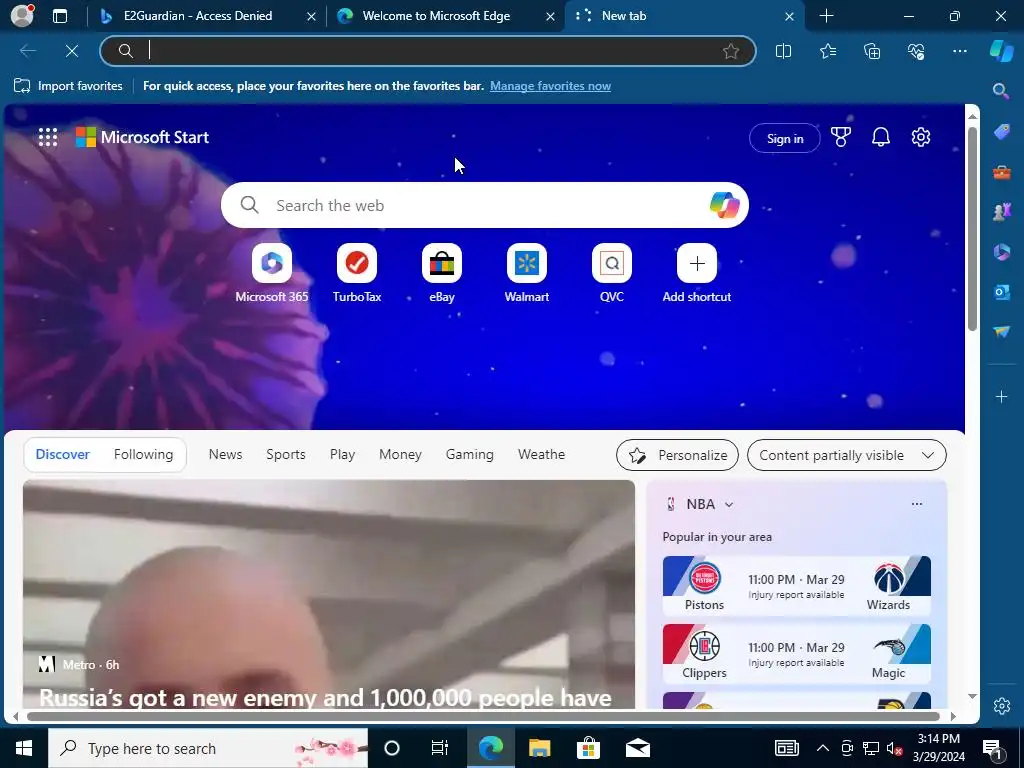Open the TurboTax shortcut
Image resolution: width=1024 pixels, height=768 pixels.
pos(357,274)
